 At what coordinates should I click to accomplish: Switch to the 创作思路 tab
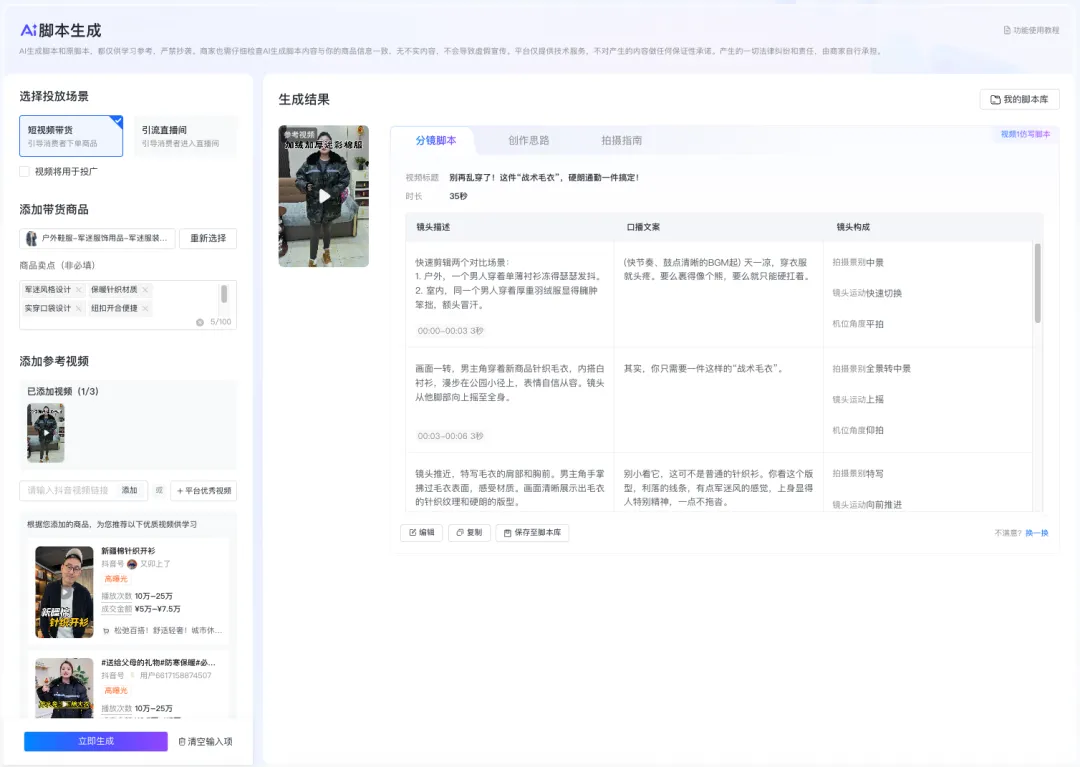(x=528, y=140)
